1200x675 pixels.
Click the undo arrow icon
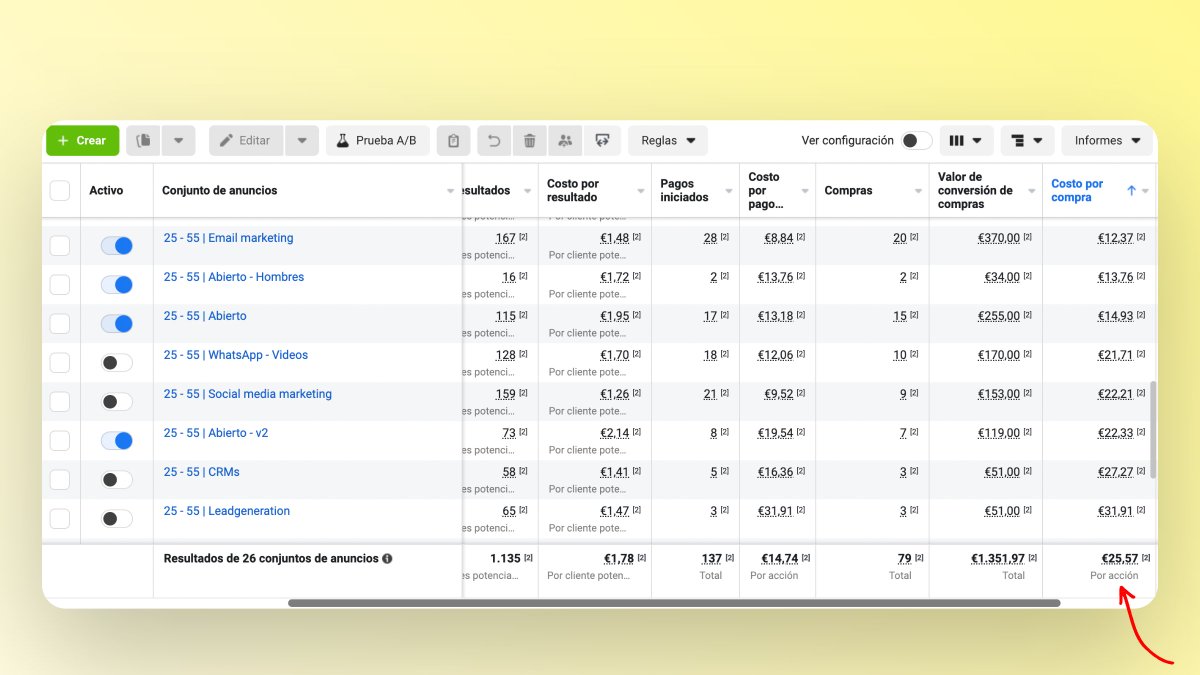494,141
